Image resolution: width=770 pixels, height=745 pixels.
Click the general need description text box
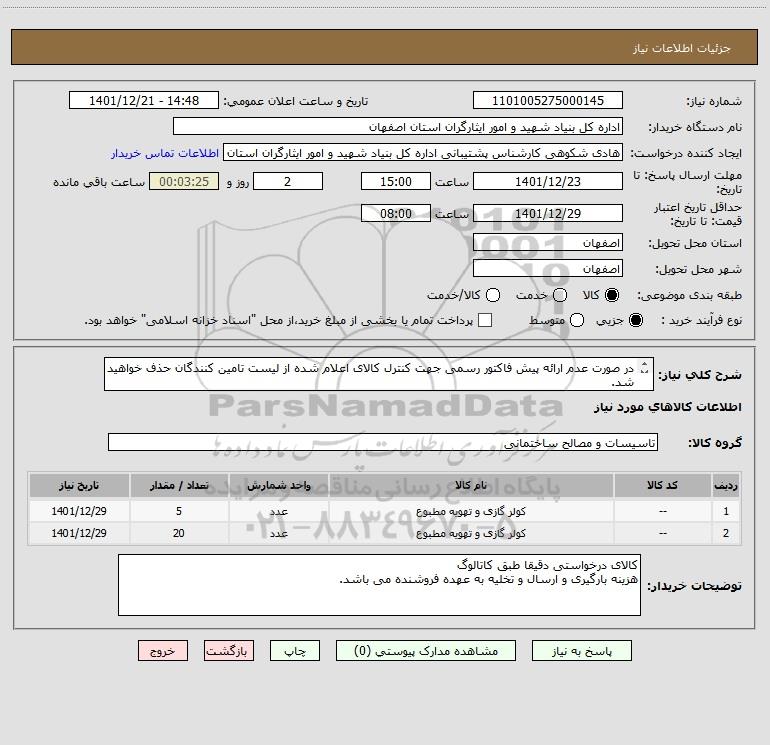click(379, 374)
